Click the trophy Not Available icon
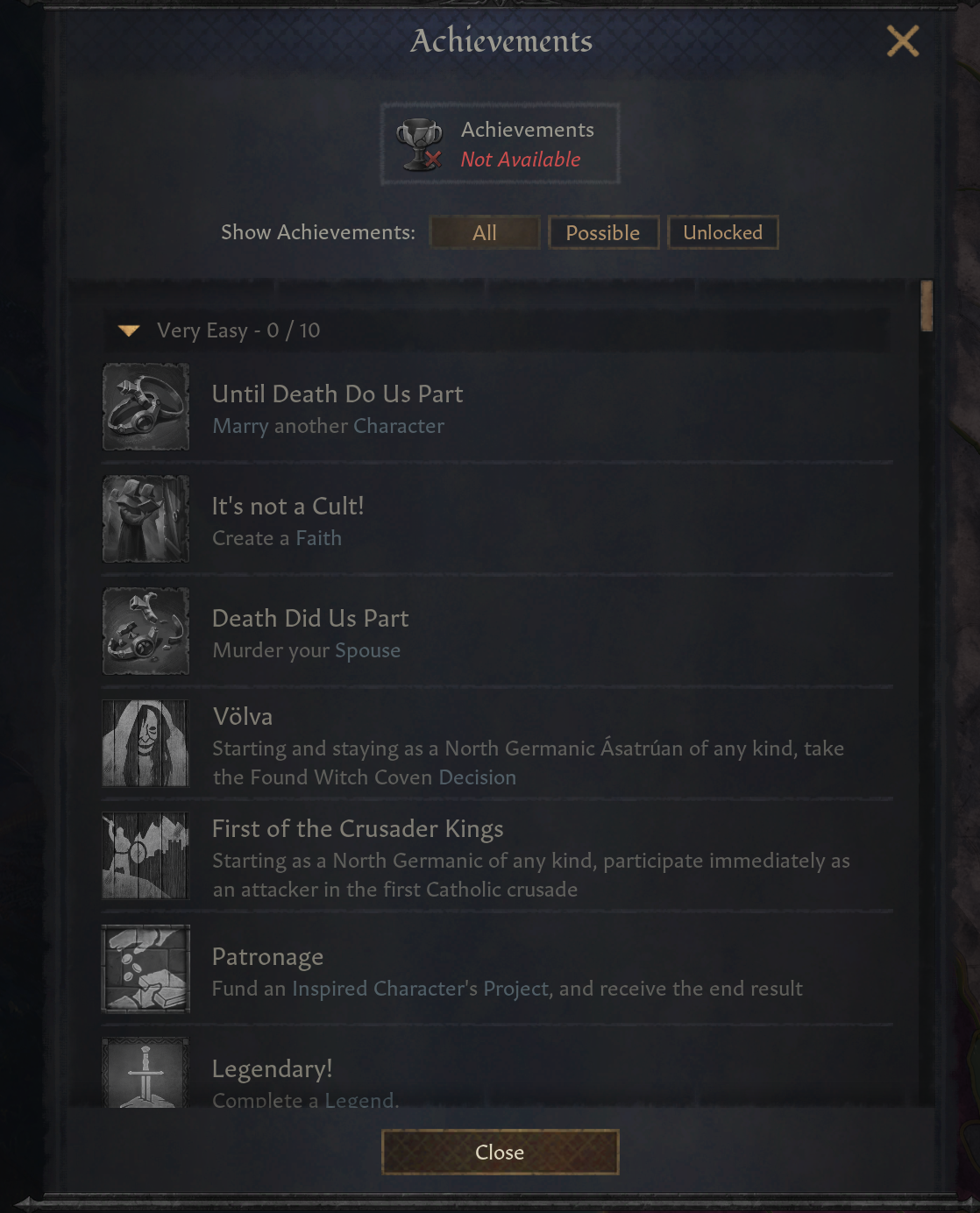Viewport: 980px width, 1213px height. (419, 144)
